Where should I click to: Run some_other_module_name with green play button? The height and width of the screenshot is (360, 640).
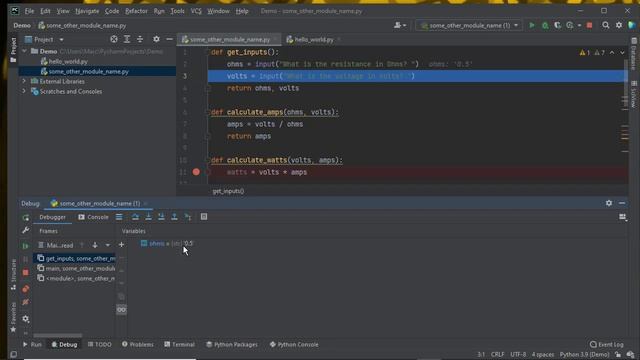click(532, 25)
